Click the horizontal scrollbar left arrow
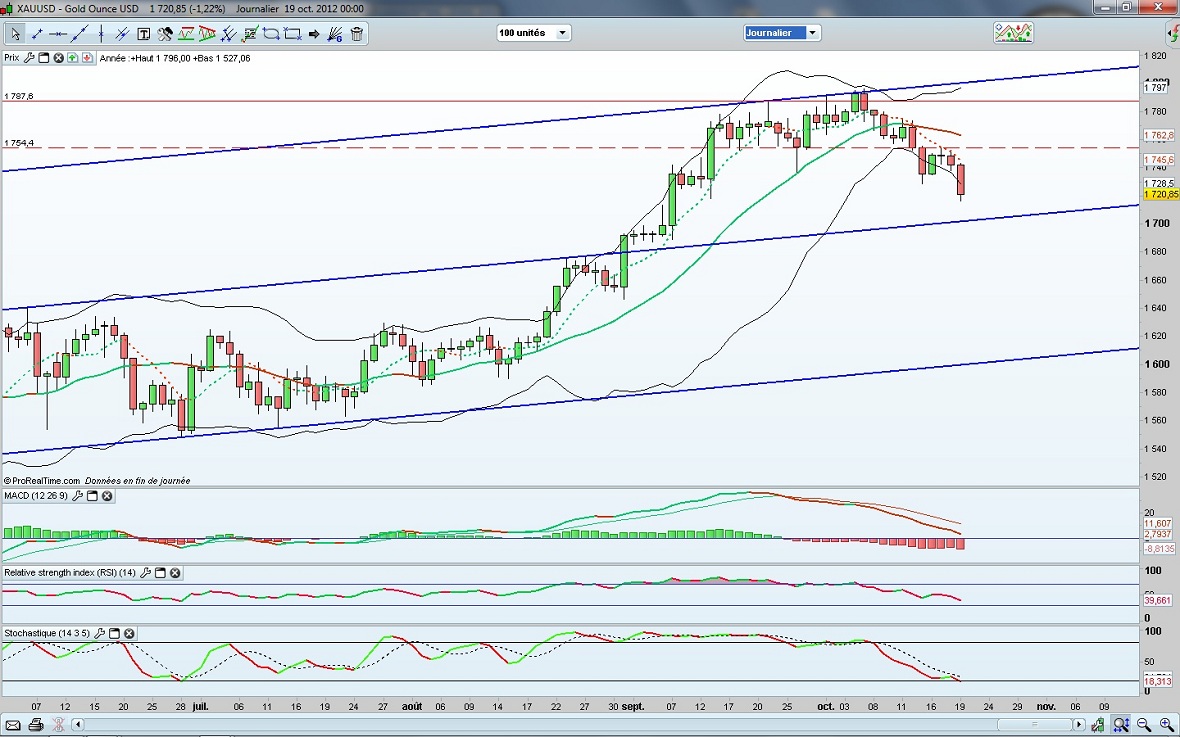The image size is (1180, 737). tap(78, 724)
